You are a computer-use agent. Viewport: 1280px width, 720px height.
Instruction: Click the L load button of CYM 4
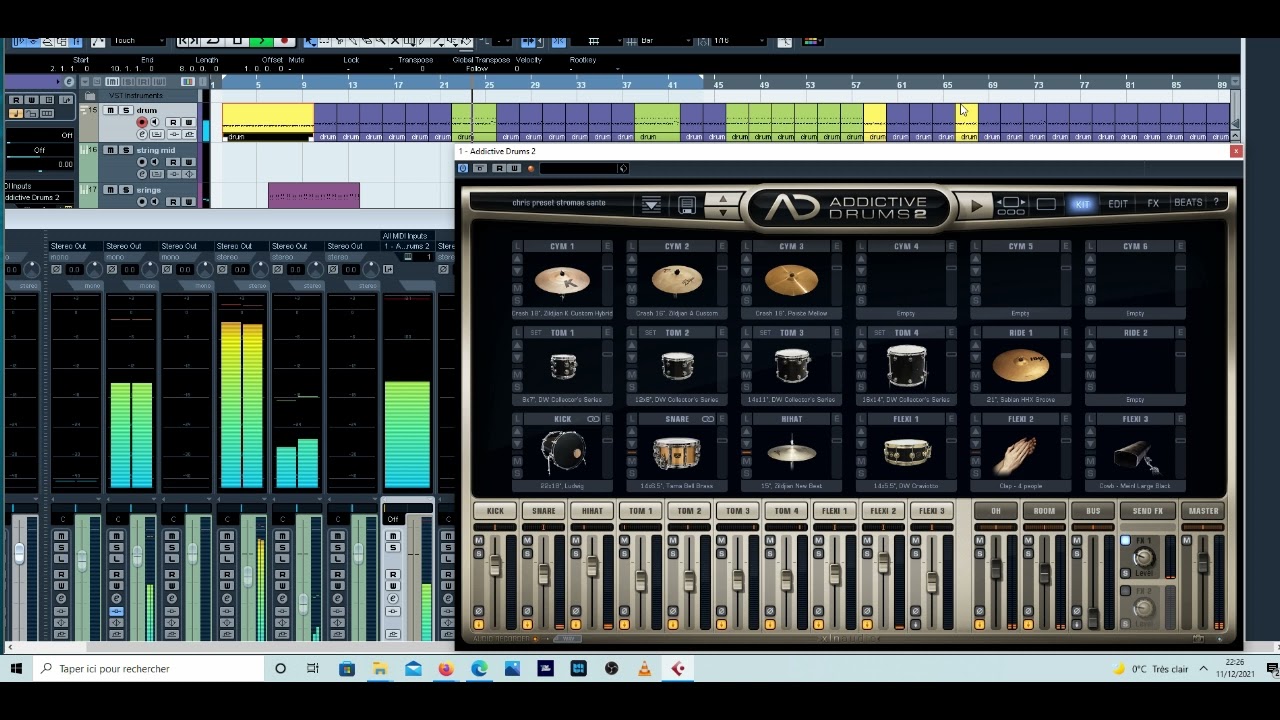pyautogui.click(x=861, y=246)
